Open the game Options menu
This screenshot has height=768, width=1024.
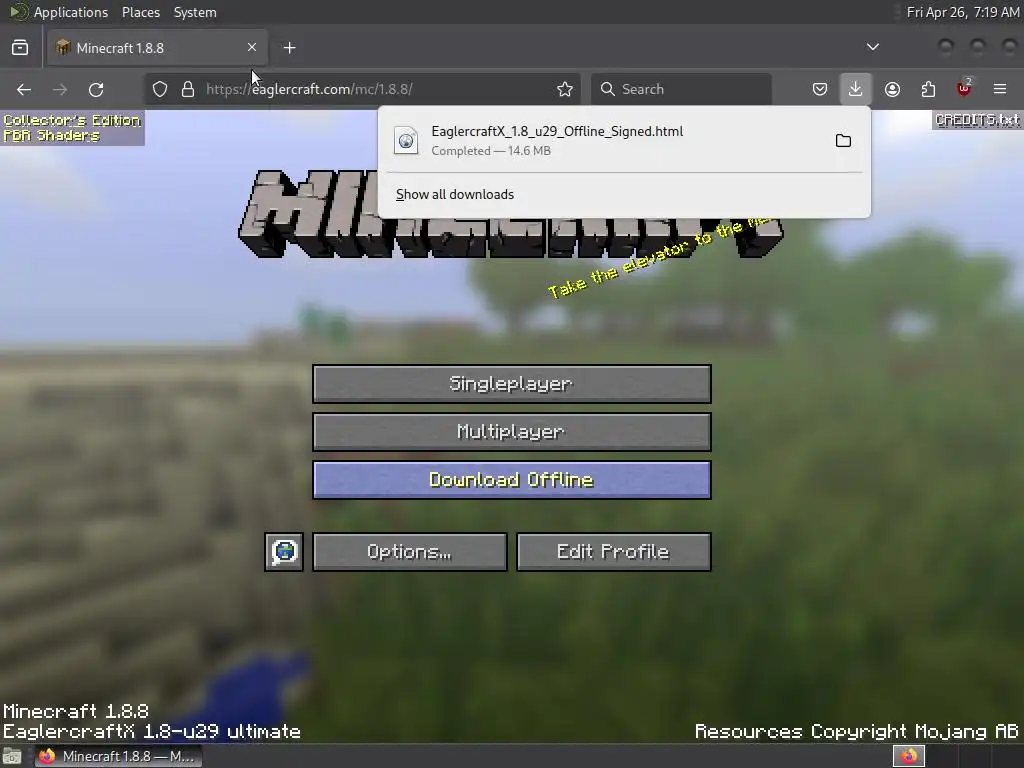coord(409,552)
